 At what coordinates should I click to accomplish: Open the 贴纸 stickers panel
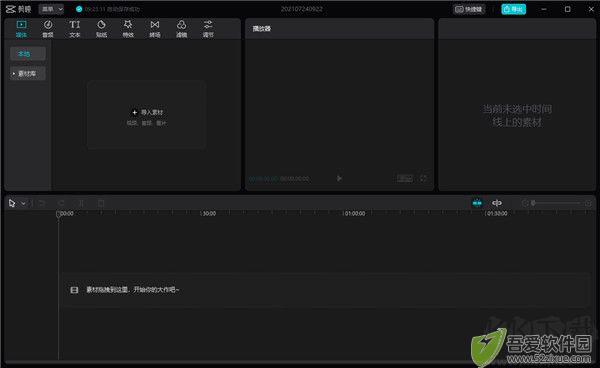[x=101, y=29]
